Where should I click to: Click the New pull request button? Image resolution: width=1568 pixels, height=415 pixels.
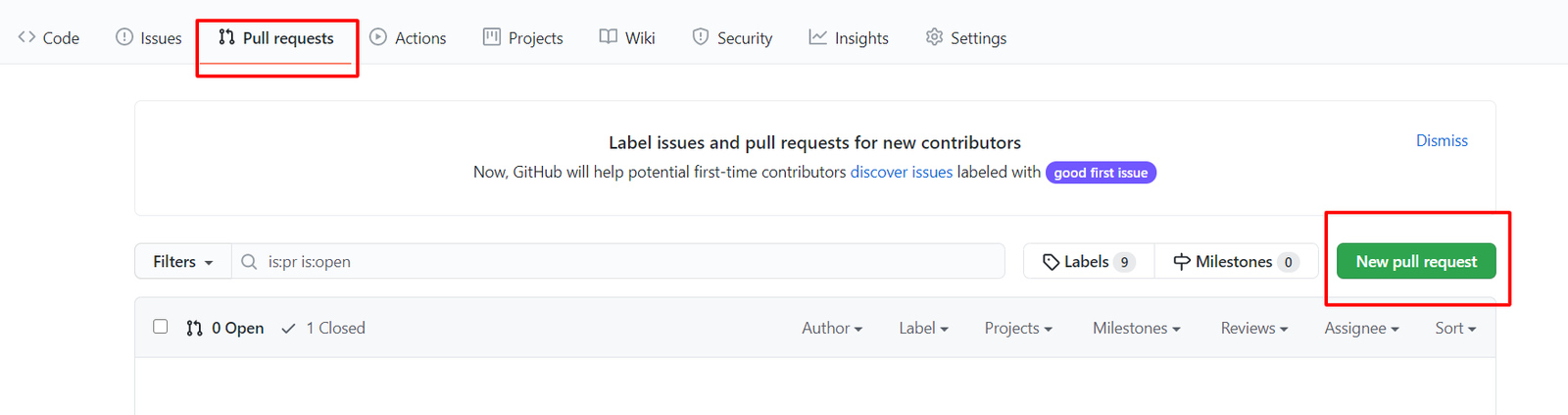click(1416, 262)
